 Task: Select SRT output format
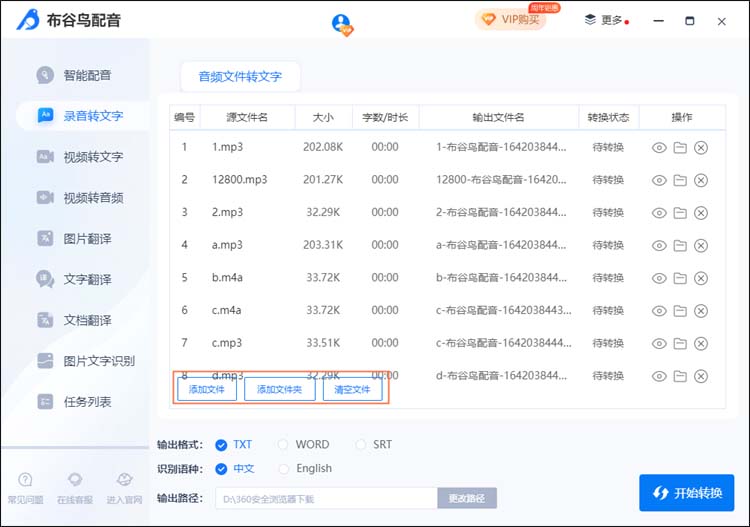point(374,445)
